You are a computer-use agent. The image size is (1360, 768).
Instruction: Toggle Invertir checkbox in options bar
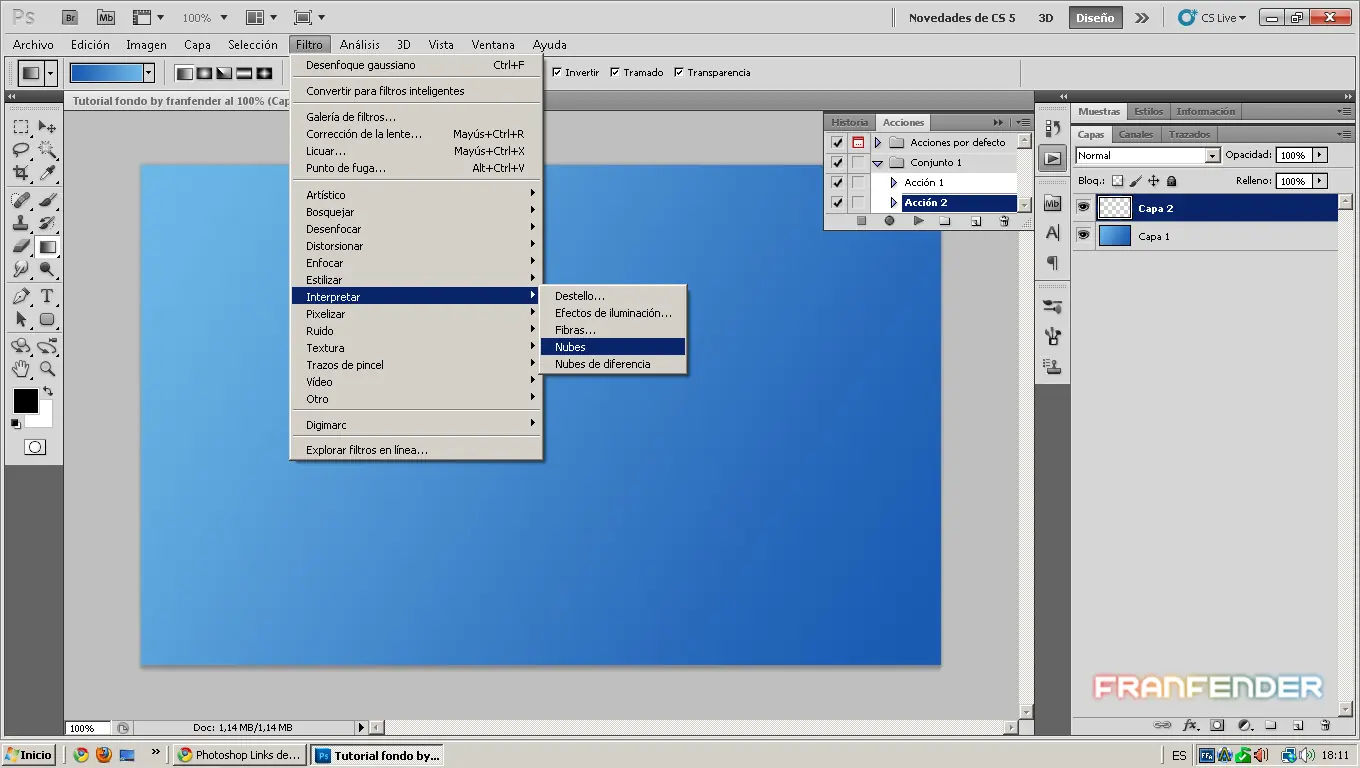(x=557, y=72)
